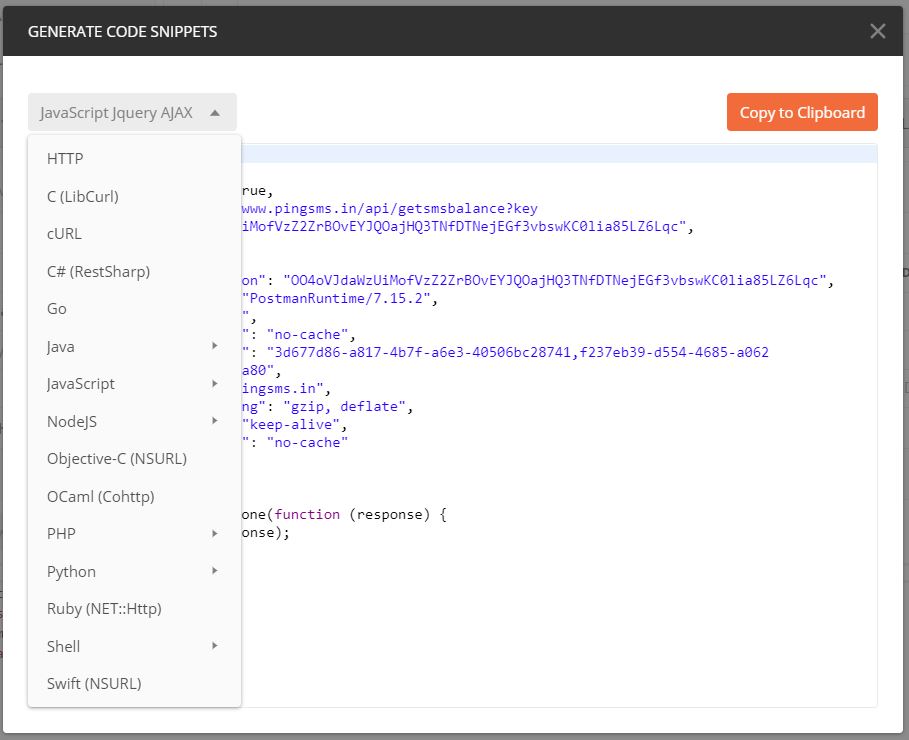Image resolution: width=909 pixels, height=740 pixels.
Task: Expand the Shell submenu arrow
Action: pos(214,645)
